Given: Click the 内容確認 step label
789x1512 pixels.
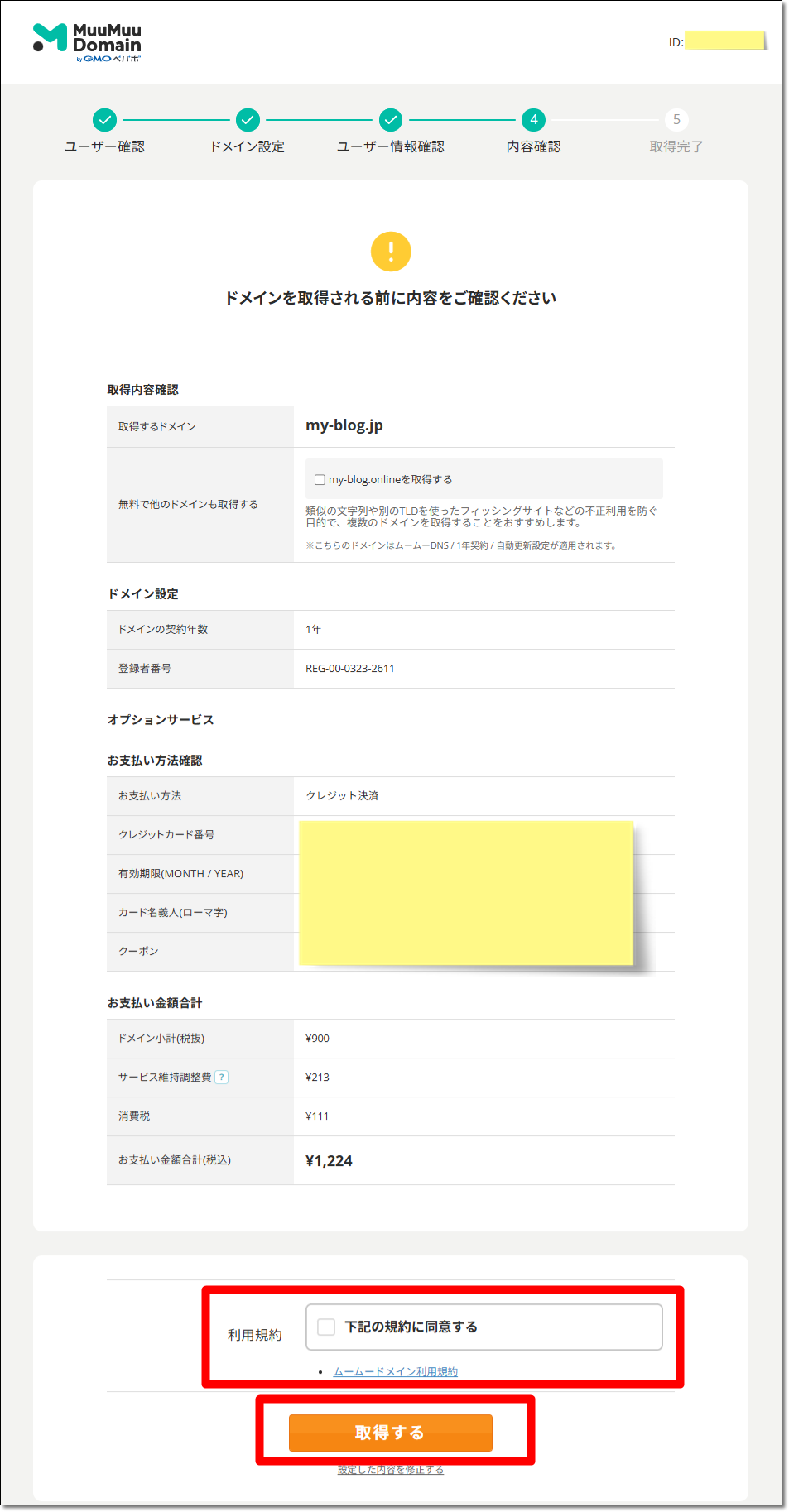Looking at the screenshot, I should [534, 146].
